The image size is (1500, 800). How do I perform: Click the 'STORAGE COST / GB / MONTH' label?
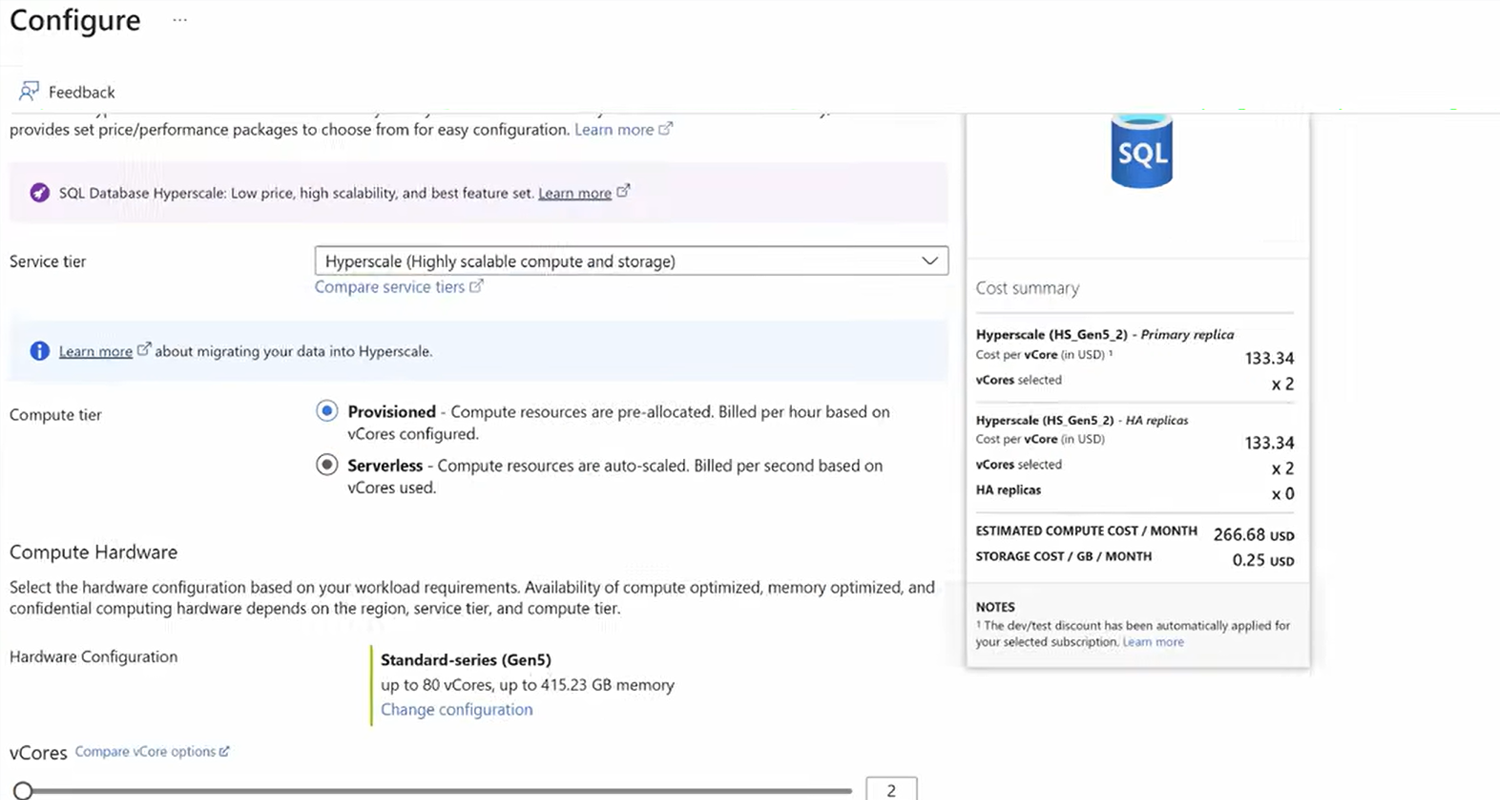[x=1064, y=556]
